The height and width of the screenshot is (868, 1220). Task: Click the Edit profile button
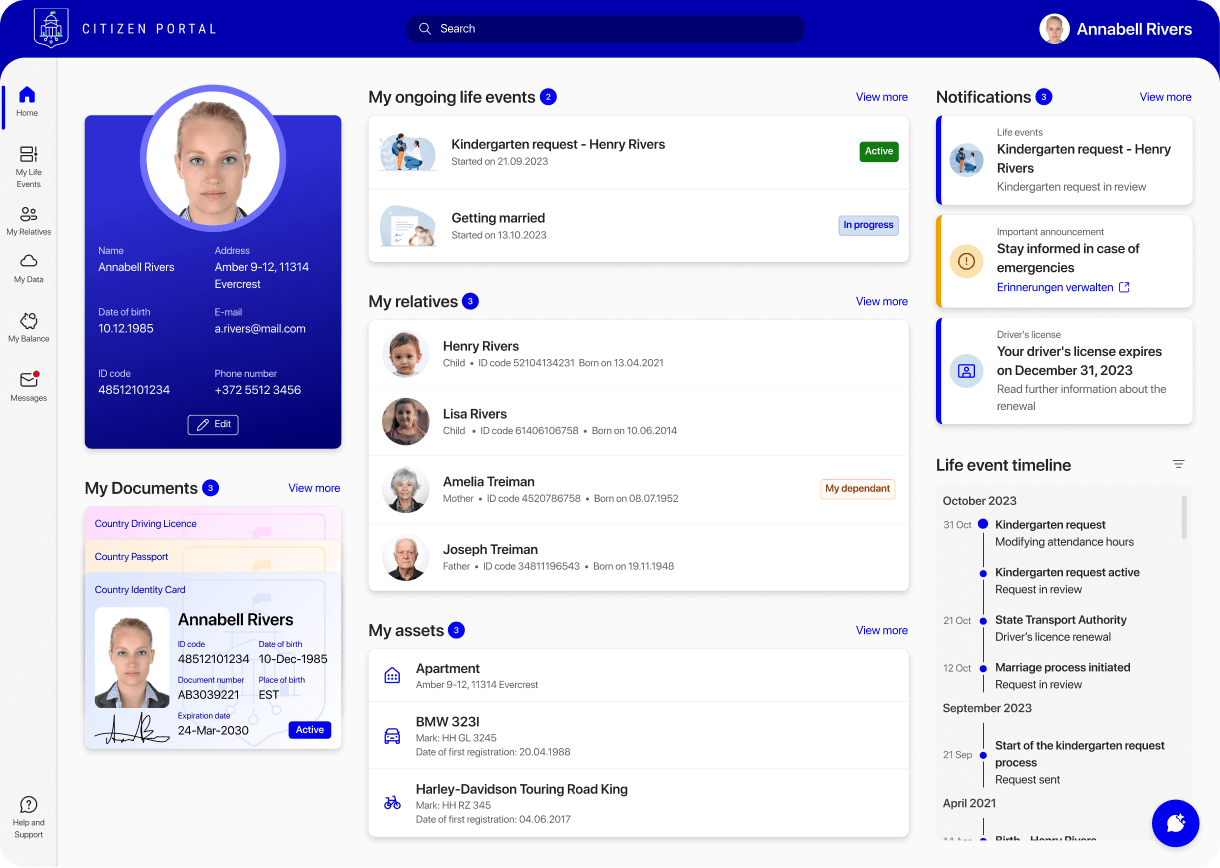tap(213, 424)
